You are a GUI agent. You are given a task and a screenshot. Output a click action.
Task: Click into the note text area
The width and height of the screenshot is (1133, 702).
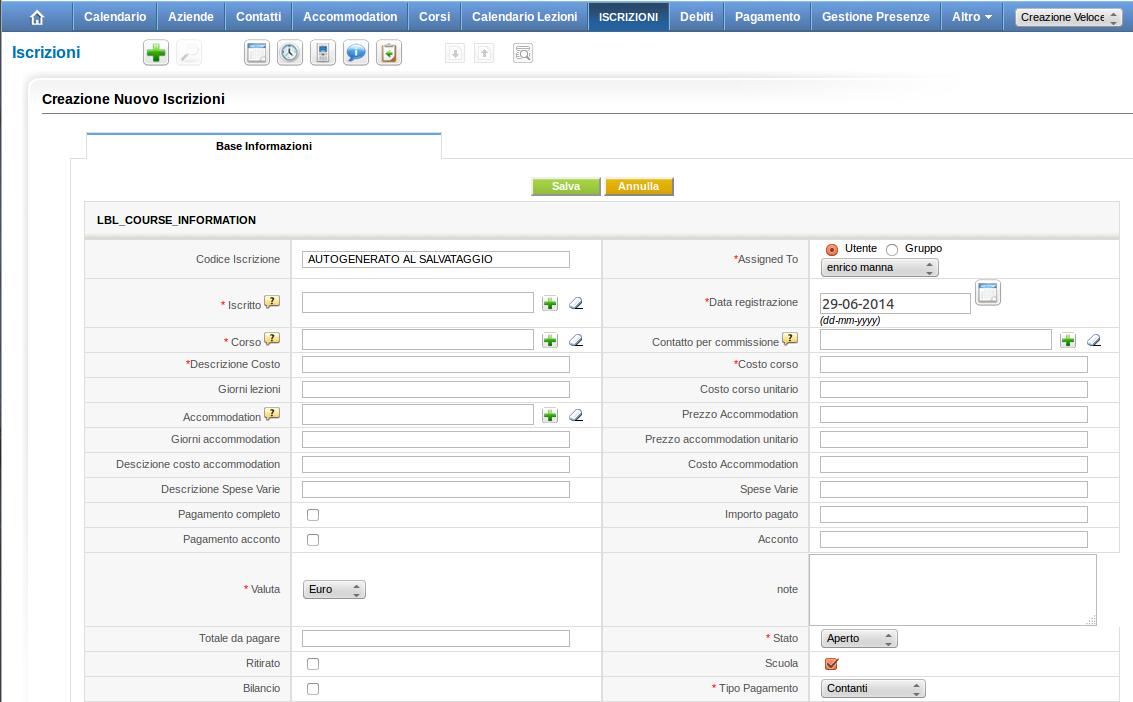(x=951, y=590)
